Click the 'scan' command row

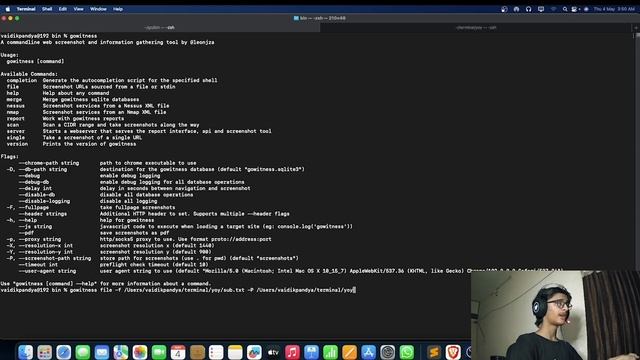103,125
